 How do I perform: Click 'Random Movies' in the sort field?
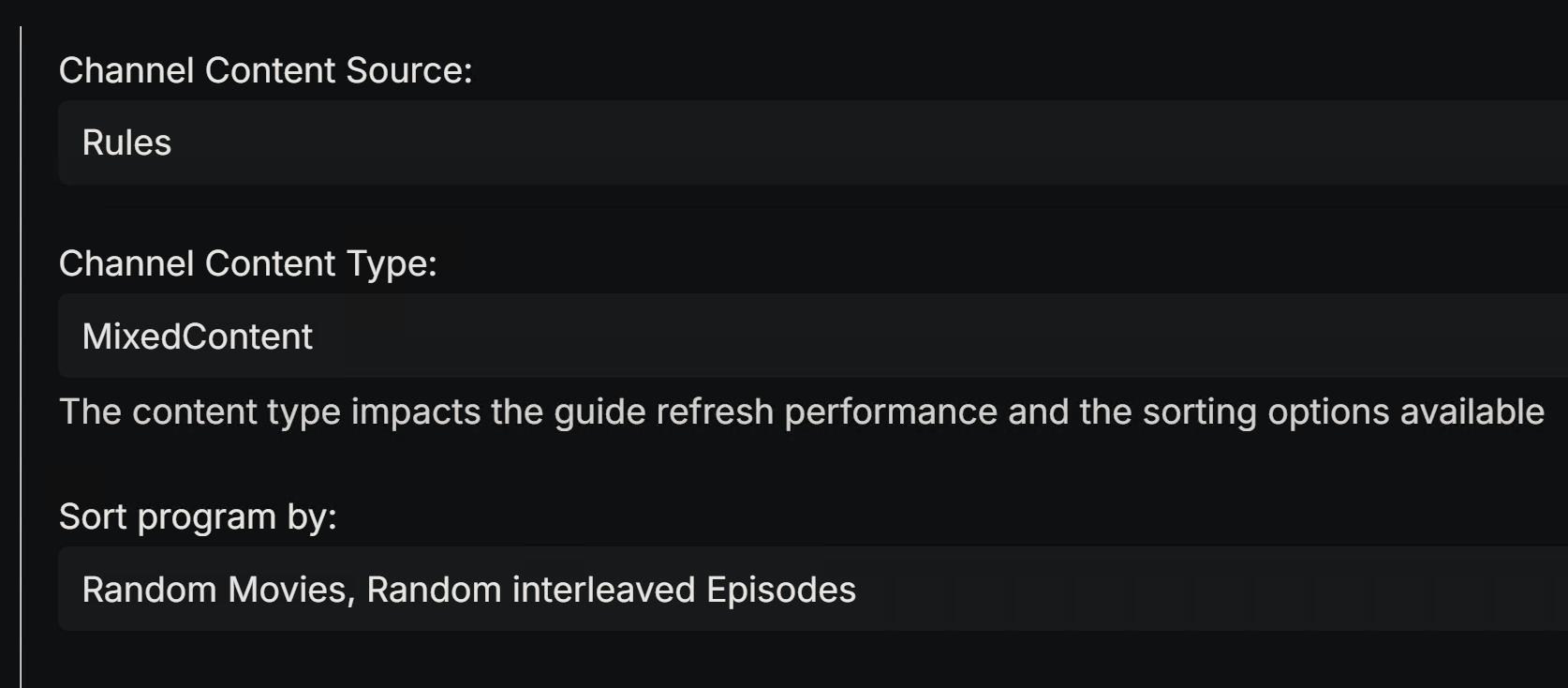click(215, 590)
